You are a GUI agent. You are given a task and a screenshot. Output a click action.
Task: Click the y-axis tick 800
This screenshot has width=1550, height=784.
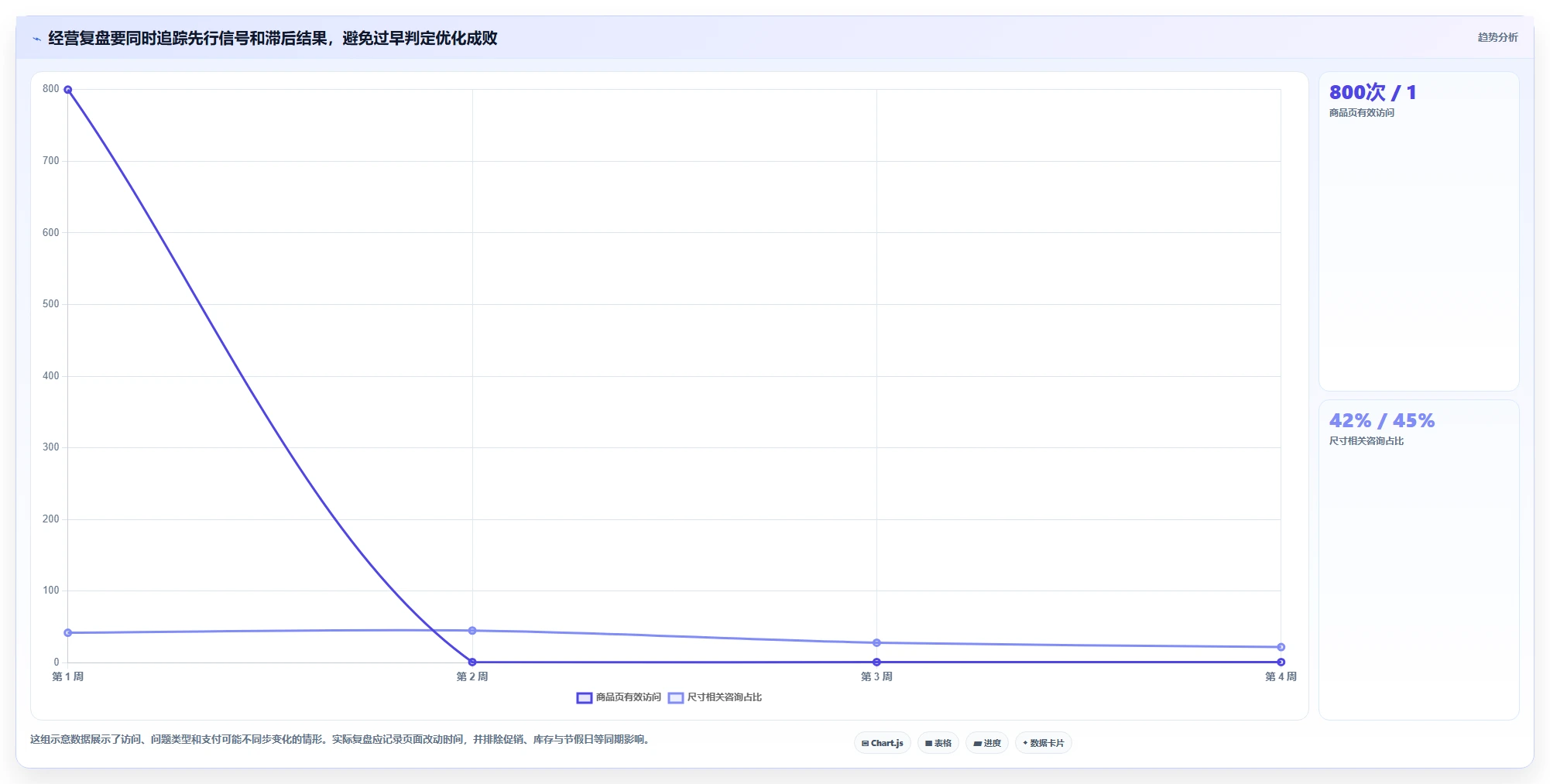point(51,89)
